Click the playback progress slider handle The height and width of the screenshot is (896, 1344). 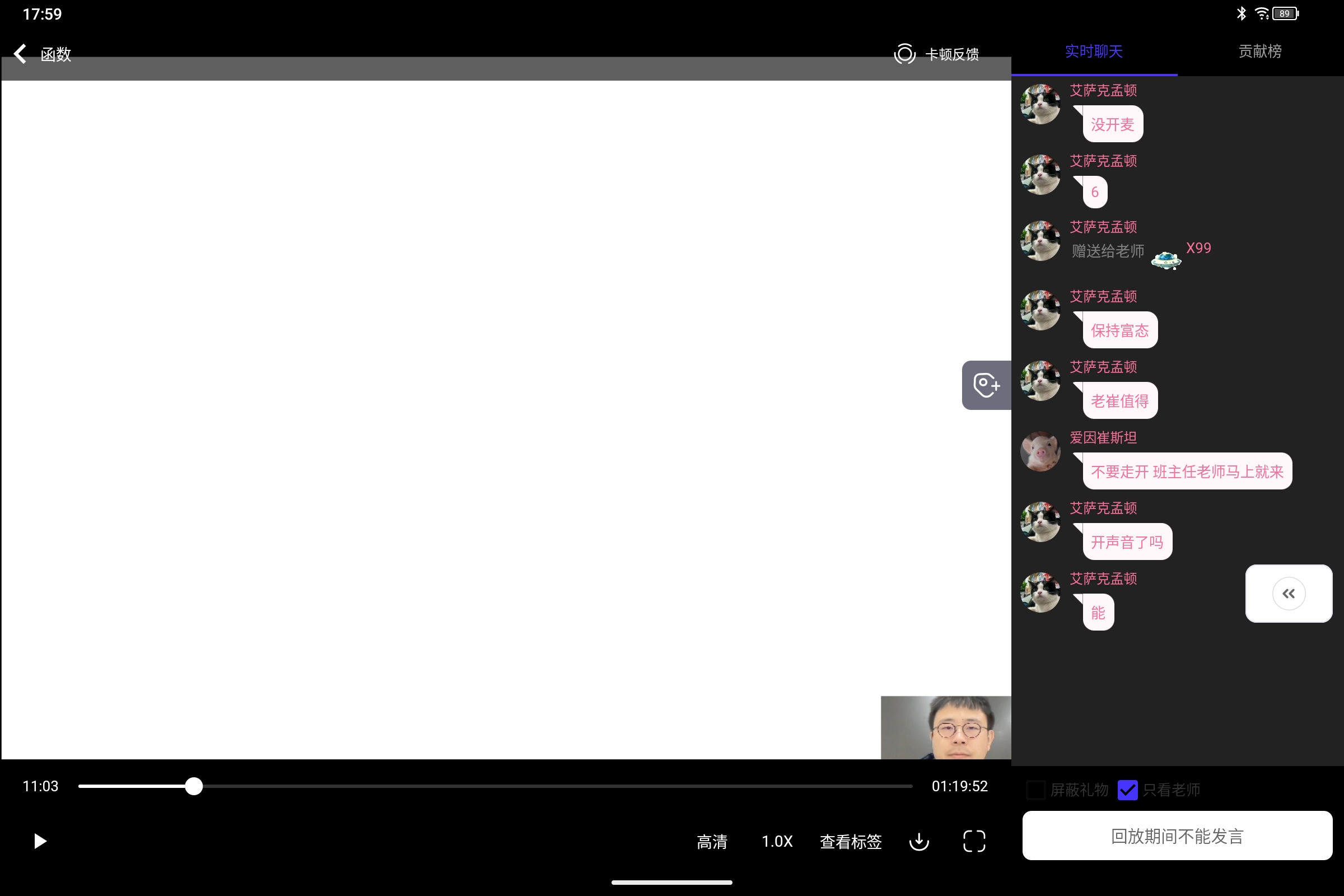194,786
